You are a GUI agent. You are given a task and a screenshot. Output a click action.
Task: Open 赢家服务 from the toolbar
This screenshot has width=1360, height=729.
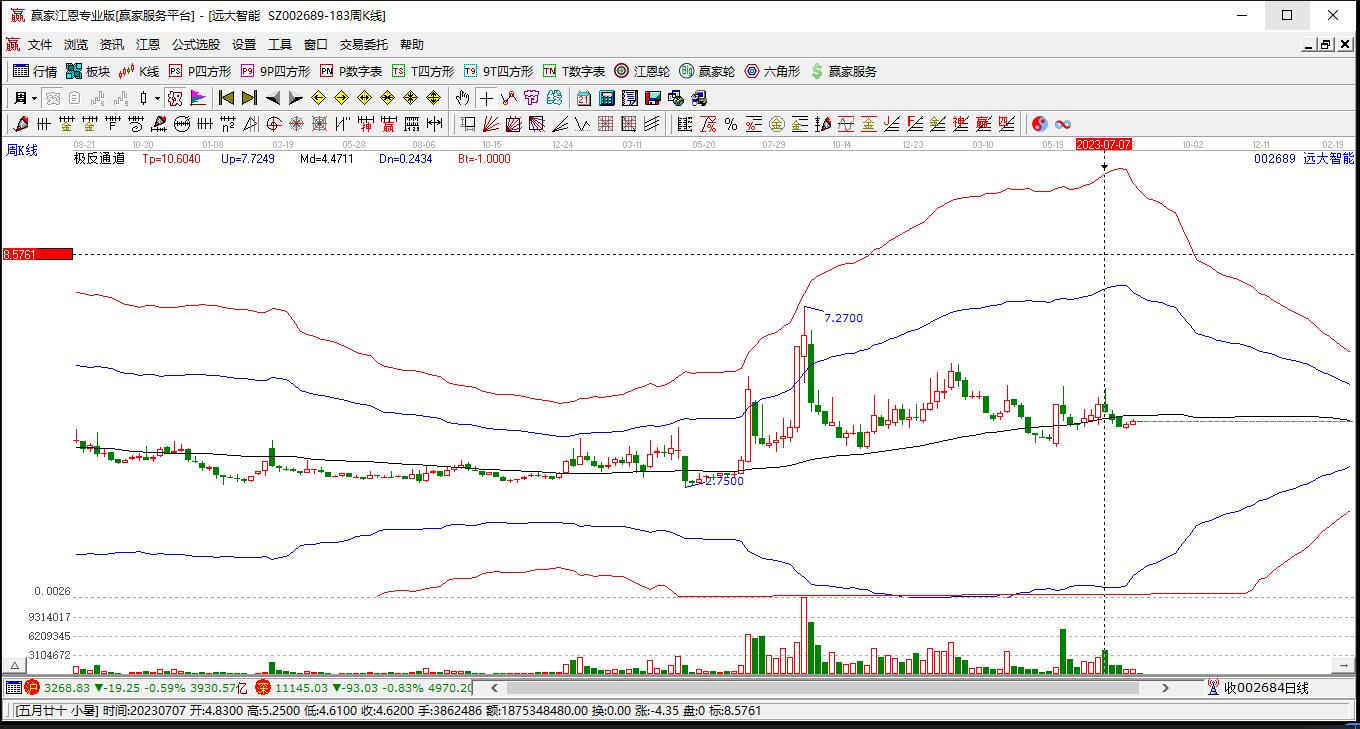click(844, 71)
